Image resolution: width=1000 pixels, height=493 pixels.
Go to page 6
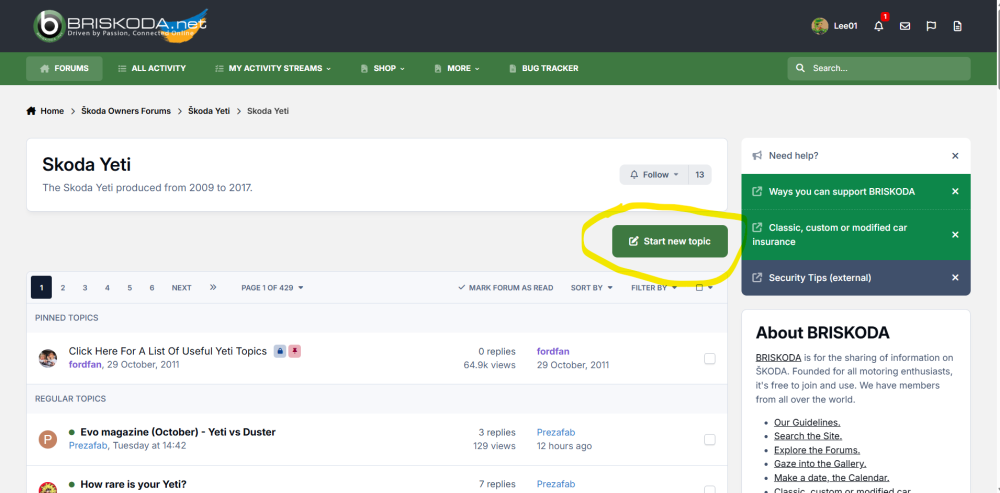(x=152, y=288)
